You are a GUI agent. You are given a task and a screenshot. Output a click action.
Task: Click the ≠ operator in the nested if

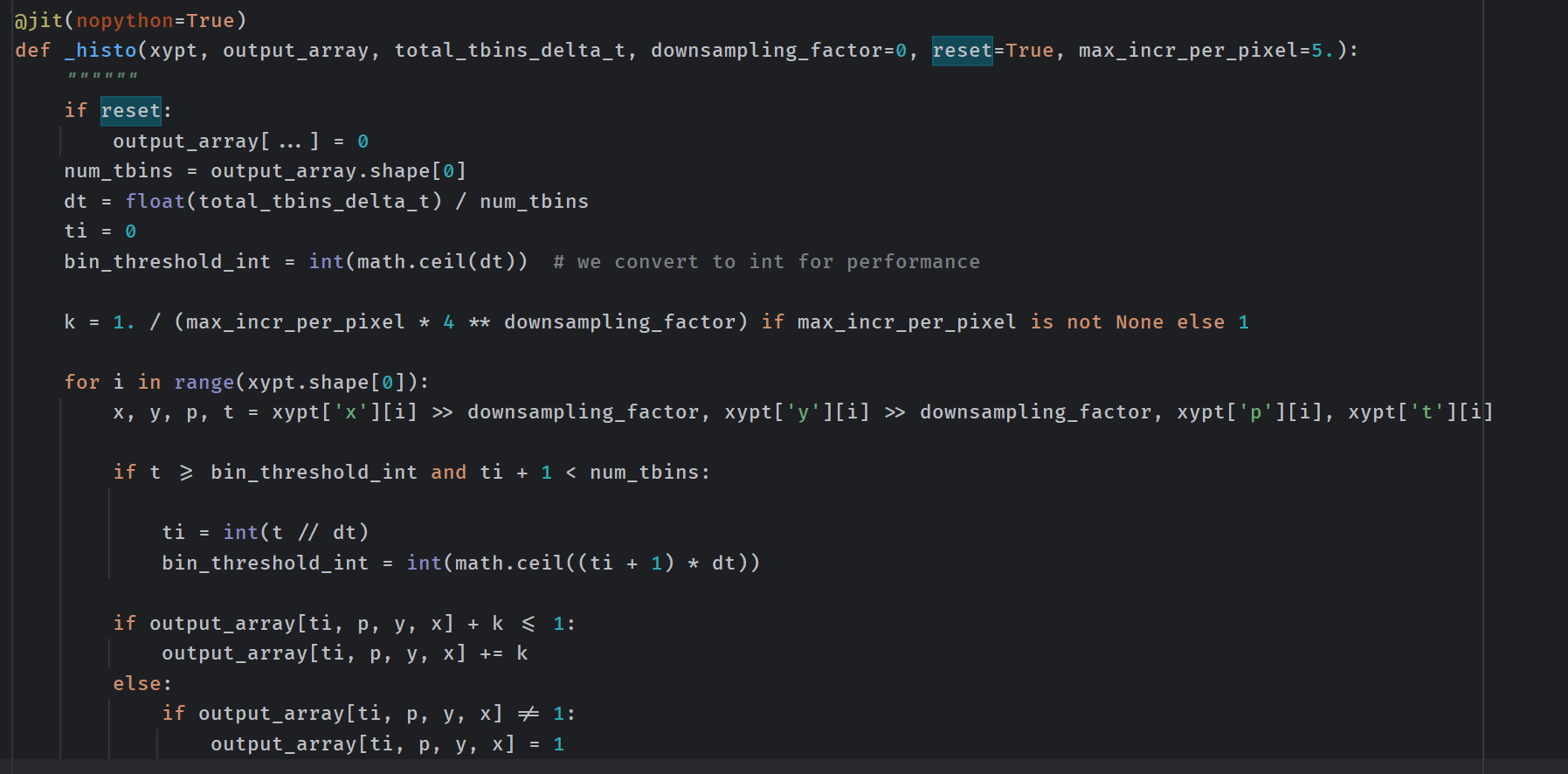point(528,714)
